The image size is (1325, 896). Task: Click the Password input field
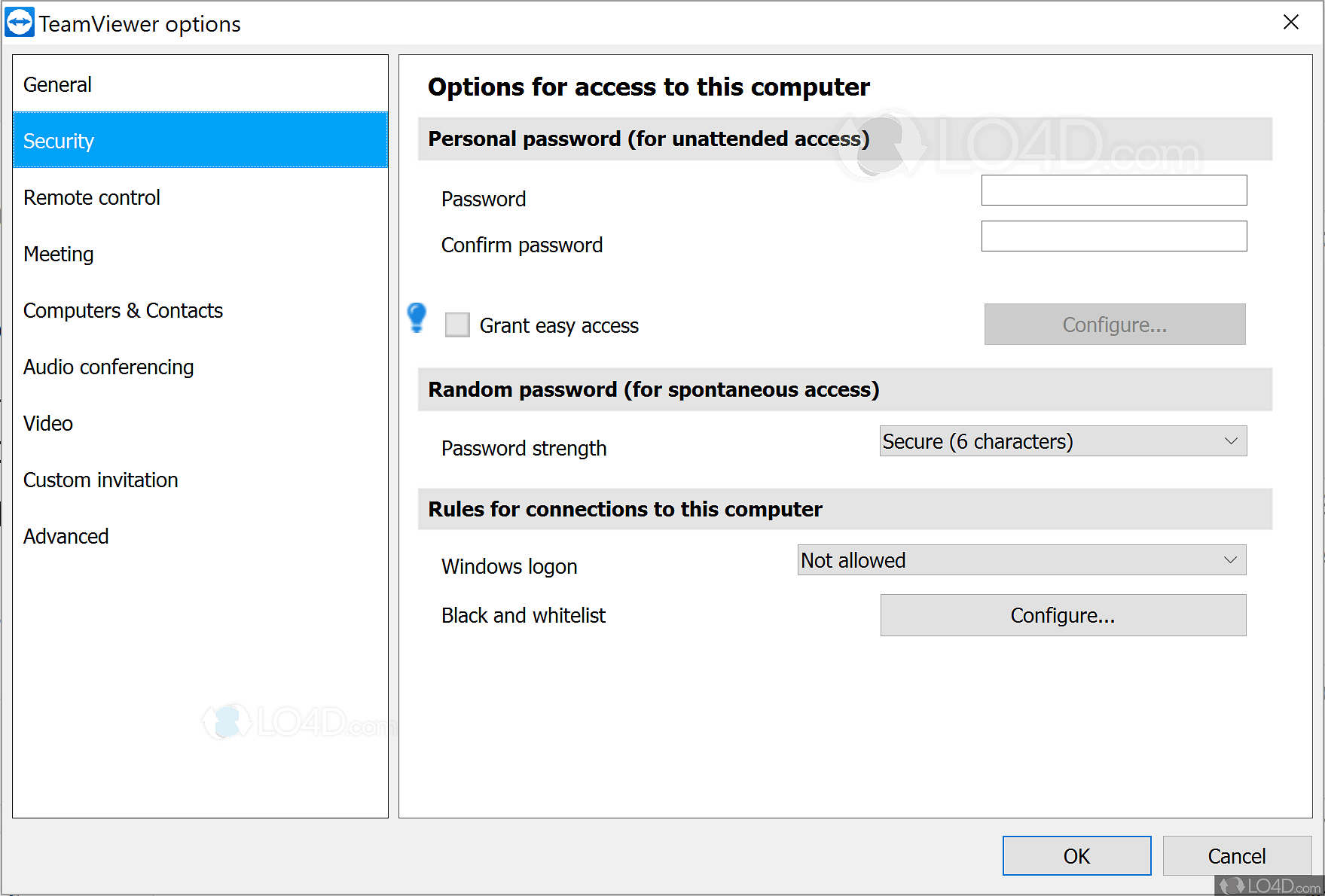click(1113, 190)
